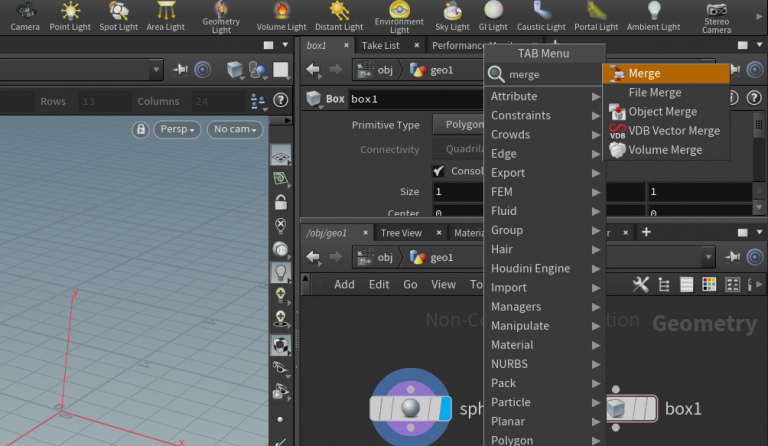
Task: Select the box1 parameters tab
Action: point(316,46)
